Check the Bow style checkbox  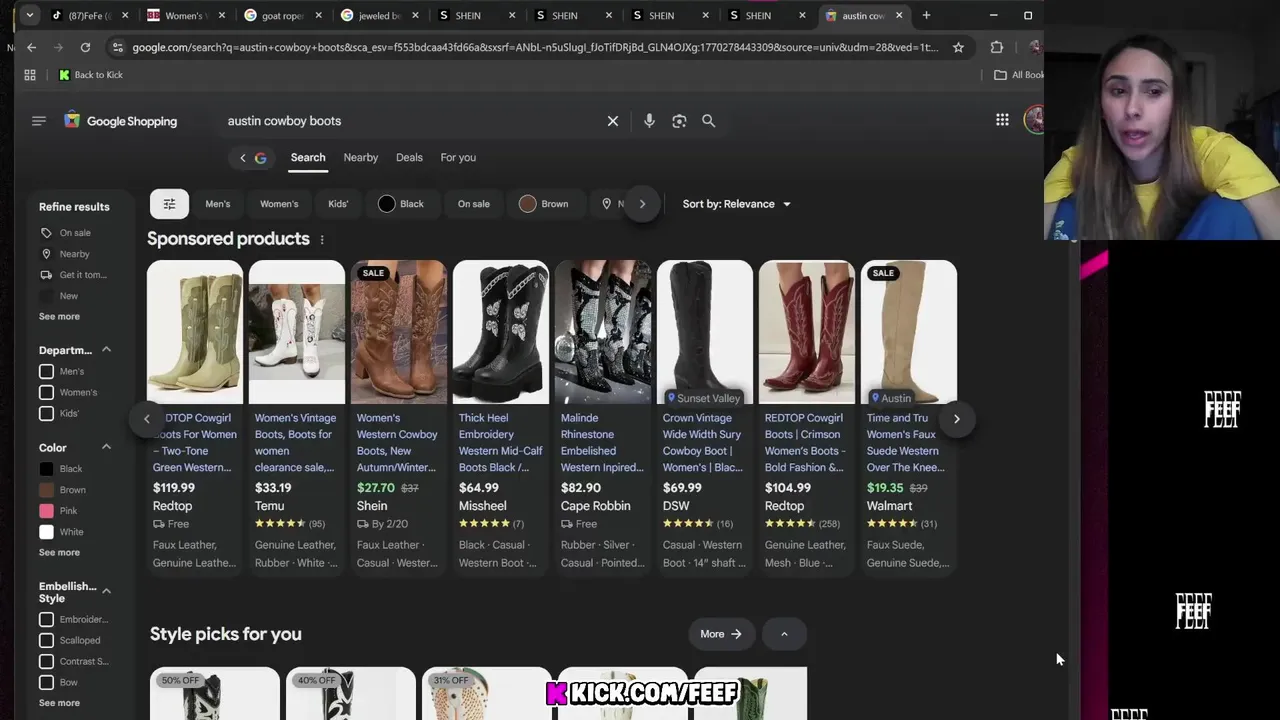(46, 683)
